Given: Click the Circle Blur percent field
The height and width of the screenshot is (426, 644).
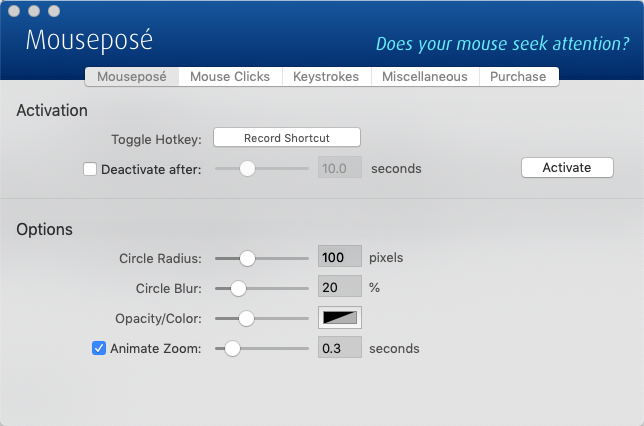Looking at the screenshot, I should click(x=339, y=288).
